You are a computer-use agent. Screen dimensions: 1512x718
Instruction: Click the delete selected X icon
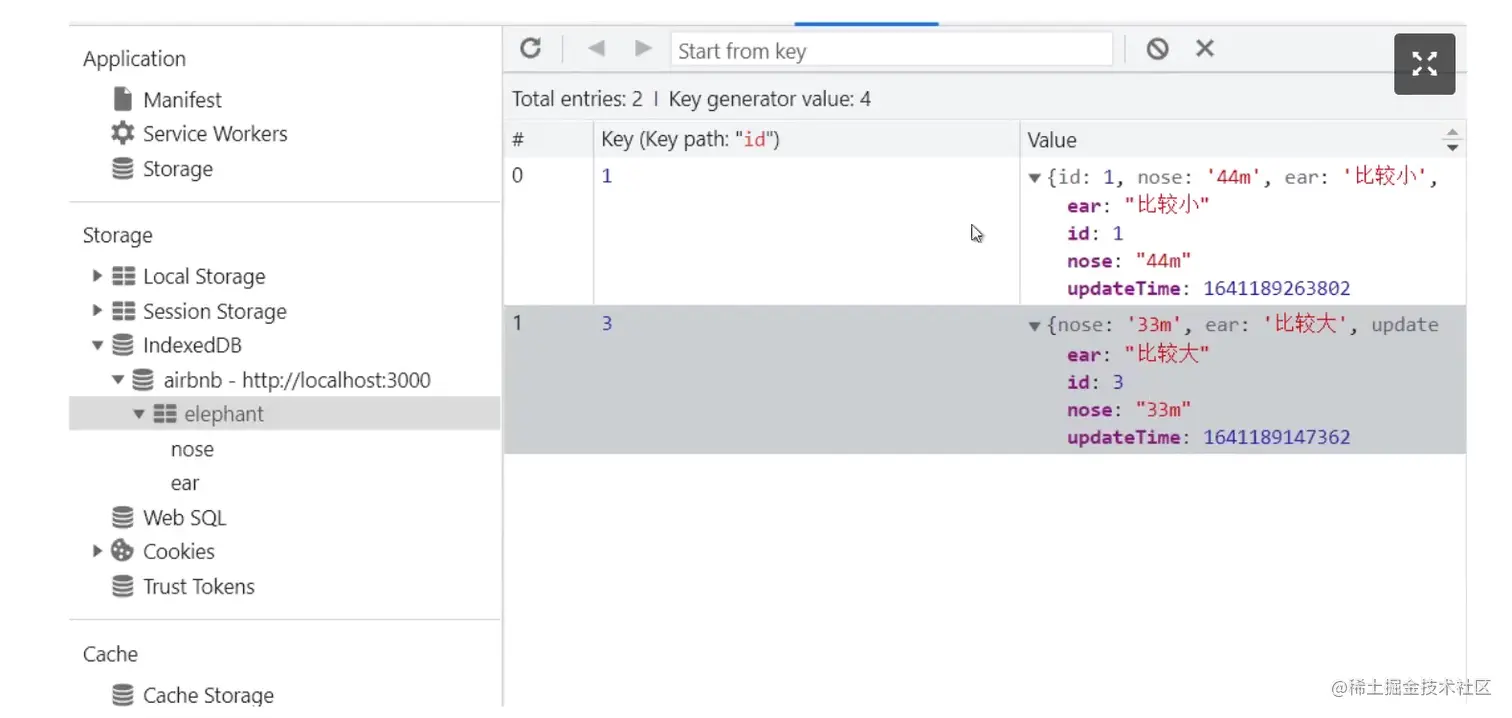1205,48
